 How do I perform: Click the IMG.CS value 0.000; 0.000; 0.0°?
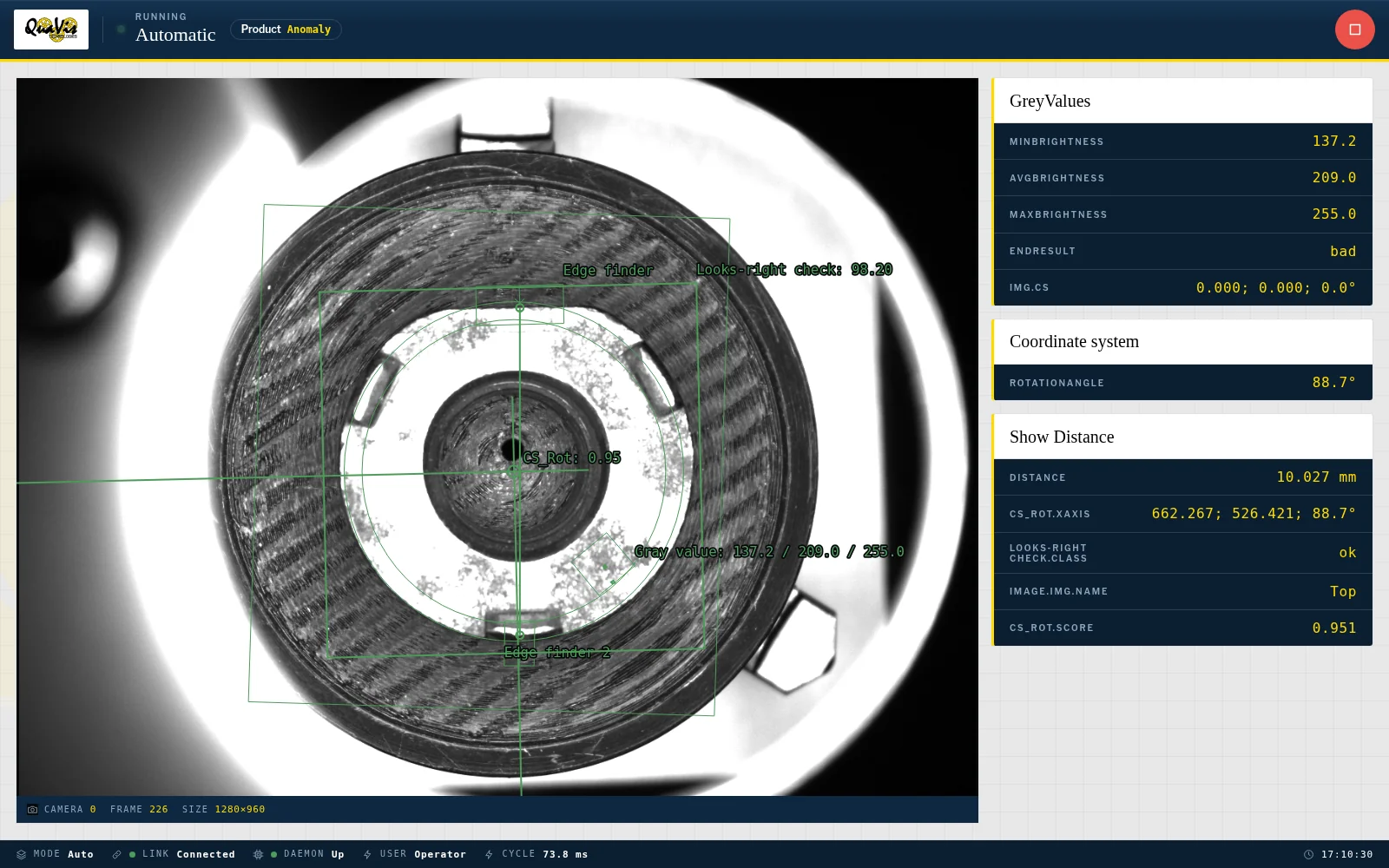tap(1276, 288)
